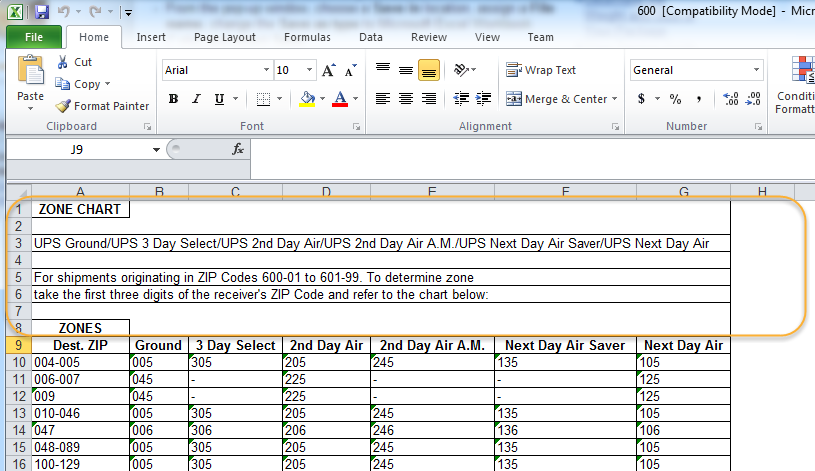Toggle bold formatting
Screen dimensions: 815x471
click(173, 99)
